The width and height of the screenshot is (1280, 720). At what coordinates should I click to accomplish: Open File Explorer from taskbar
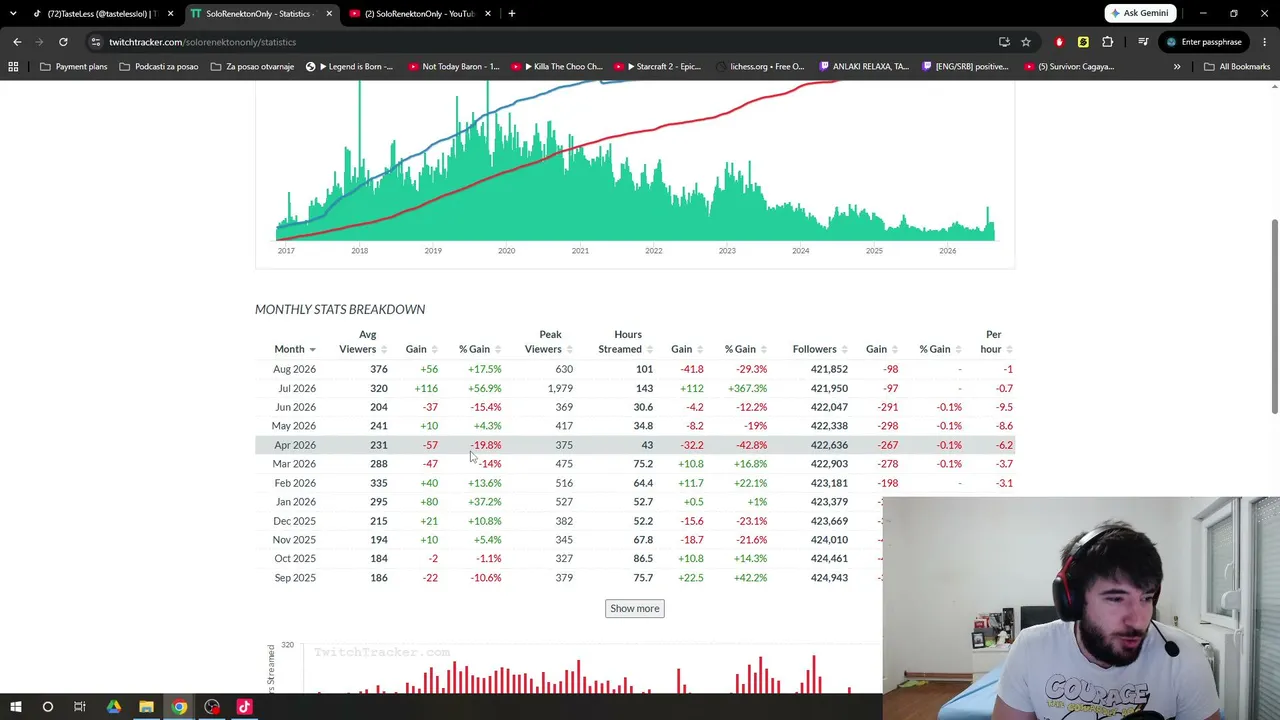[x=146, y=707]
